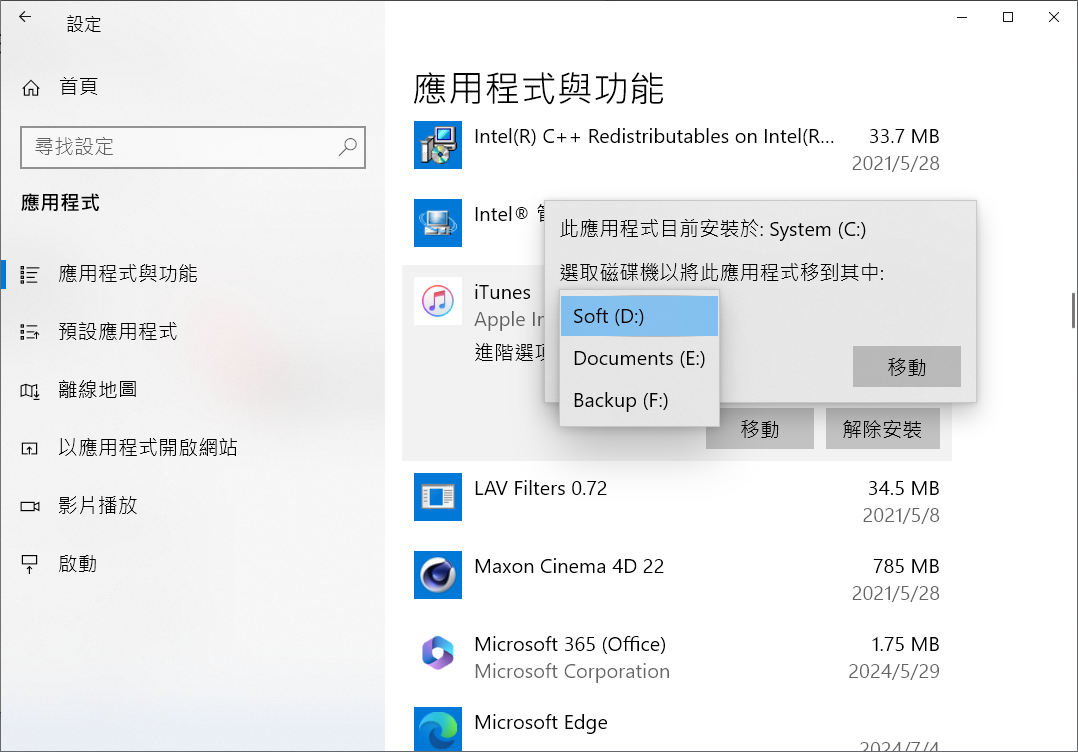Click the 影片播放 video icon
The image size is (1078, 752).
coord(30,507)
